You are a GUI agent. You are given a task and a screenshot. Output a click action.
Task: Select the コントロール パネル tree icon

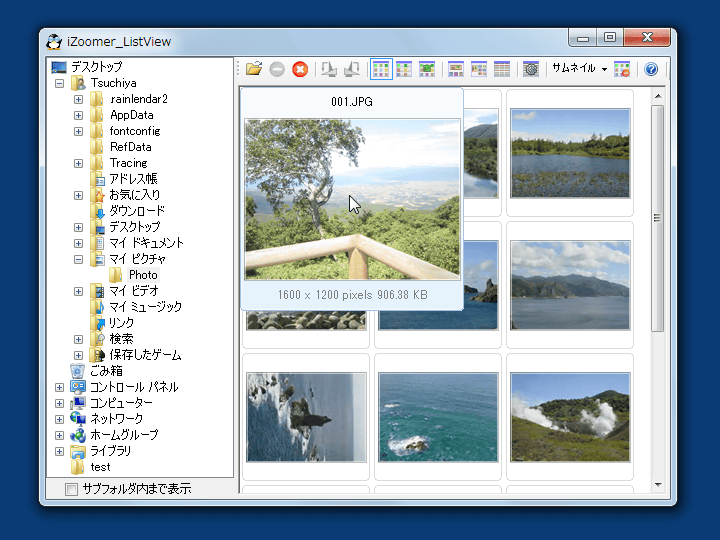click(78, 387)
